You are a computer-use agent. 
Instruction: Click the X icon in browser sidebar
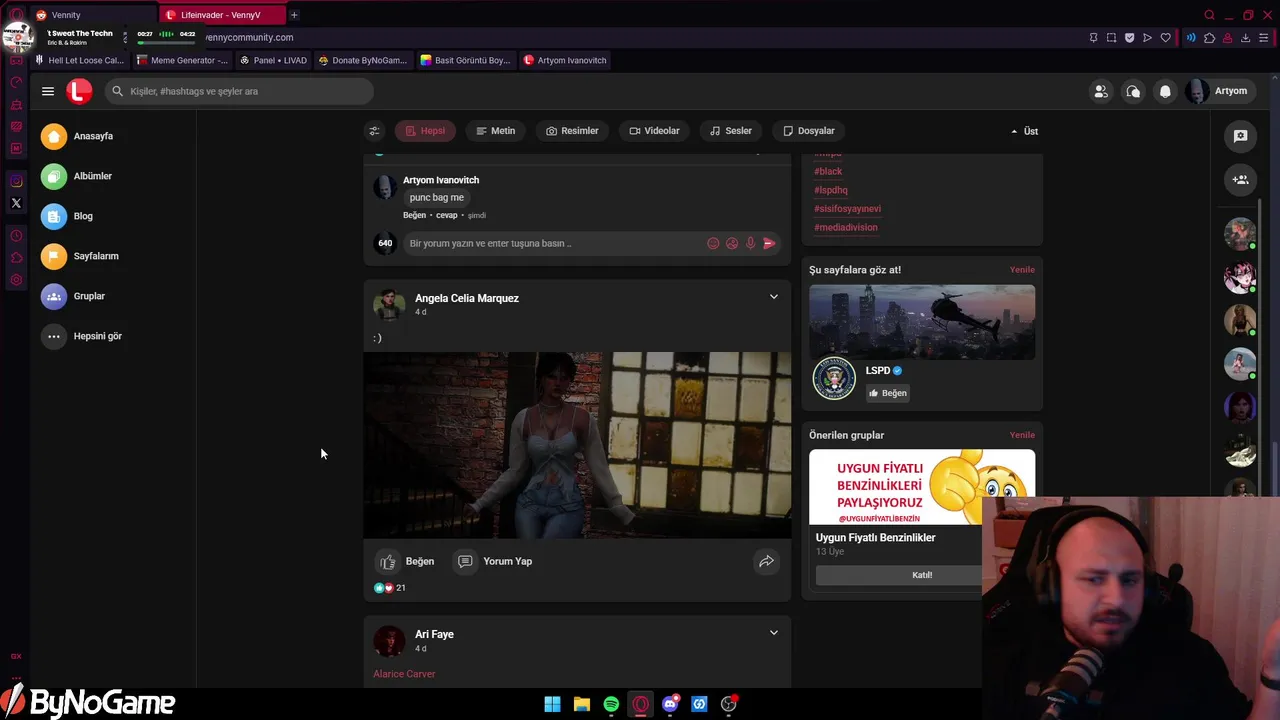[x=16, y=203]
